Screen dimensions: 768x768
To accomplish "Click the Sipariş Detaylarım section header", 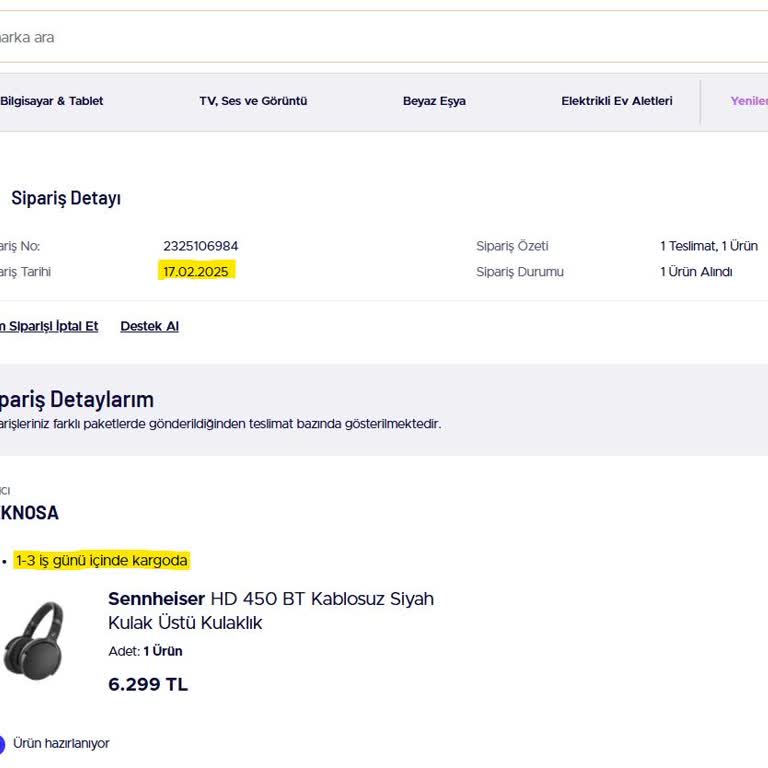I will (76, 399).
